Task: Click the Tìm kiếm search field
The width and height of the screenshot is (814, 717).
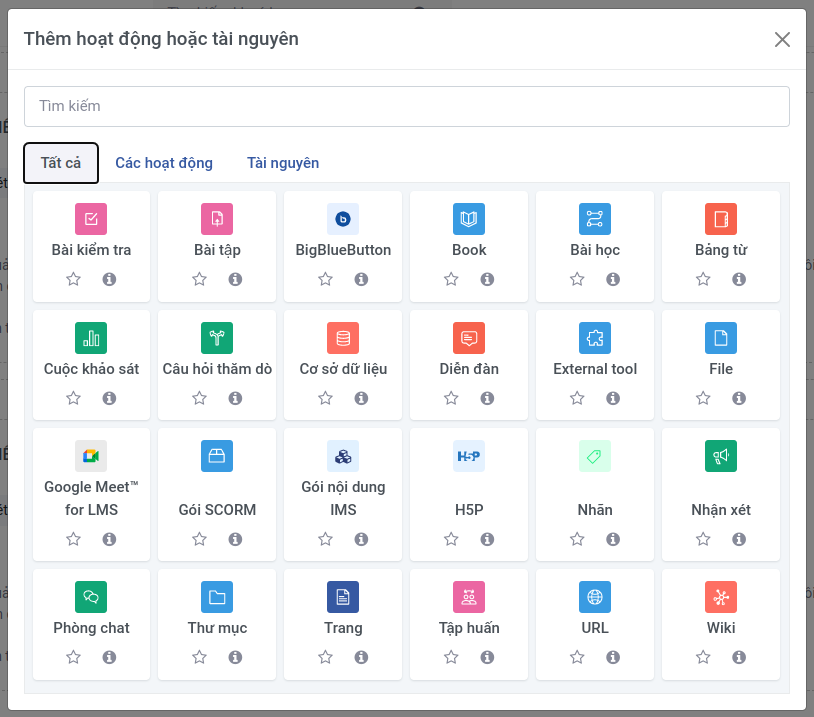Action: (x=407, y=106)
